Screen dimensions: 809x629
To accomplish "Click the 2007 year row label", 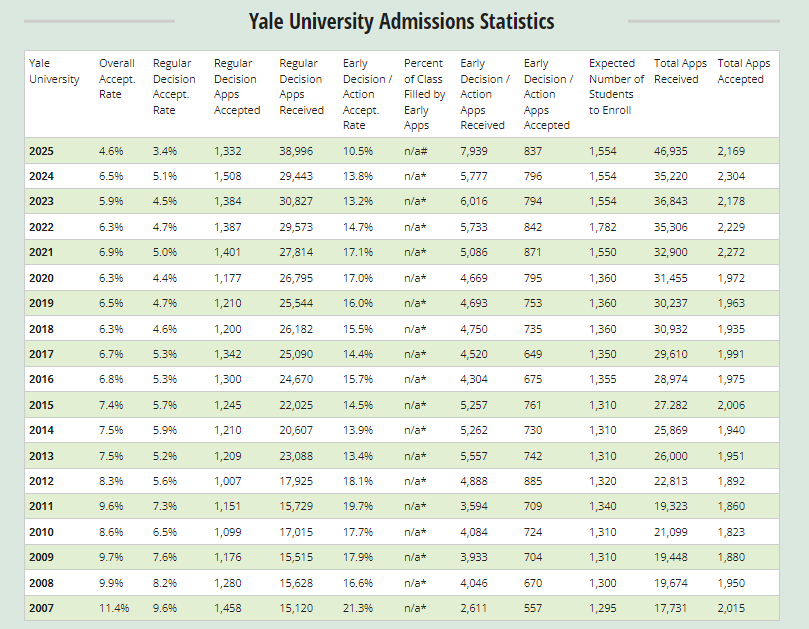I will click(x=42, y=608).
